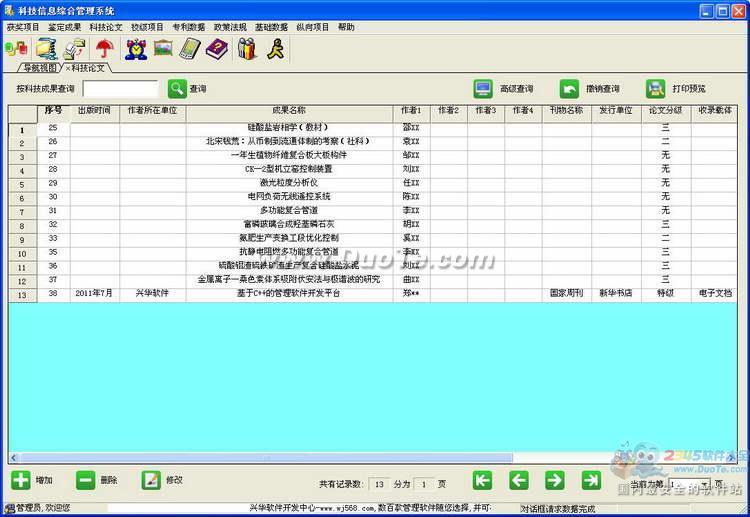This screenshot has width=750, height=517.
Task: Go to the last page arrow
Action: (591, 480)
